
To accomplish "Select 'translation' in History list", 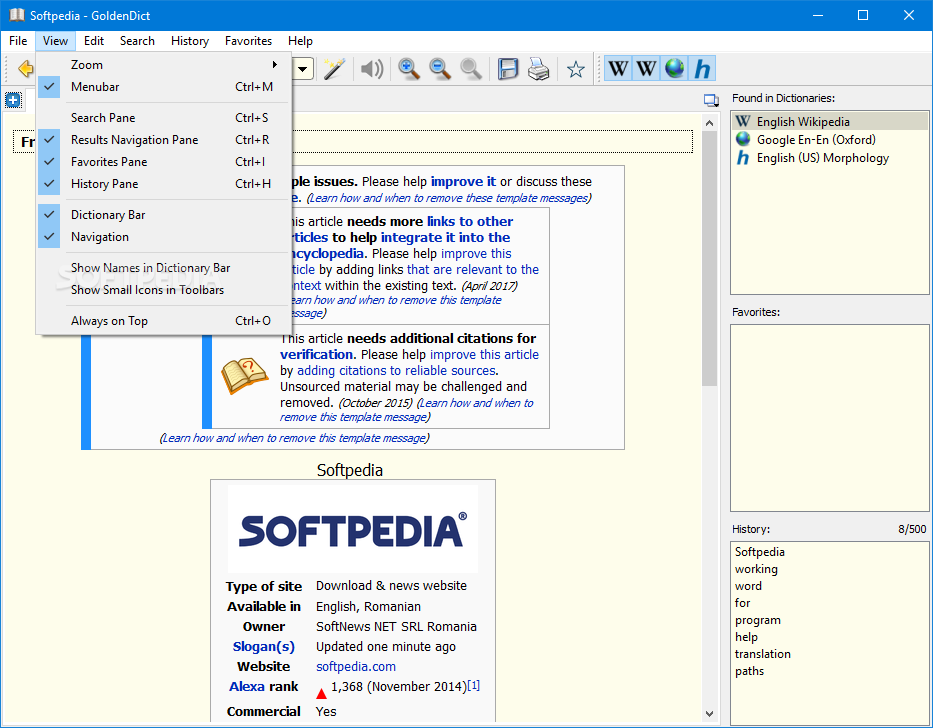I will [762, 654].
